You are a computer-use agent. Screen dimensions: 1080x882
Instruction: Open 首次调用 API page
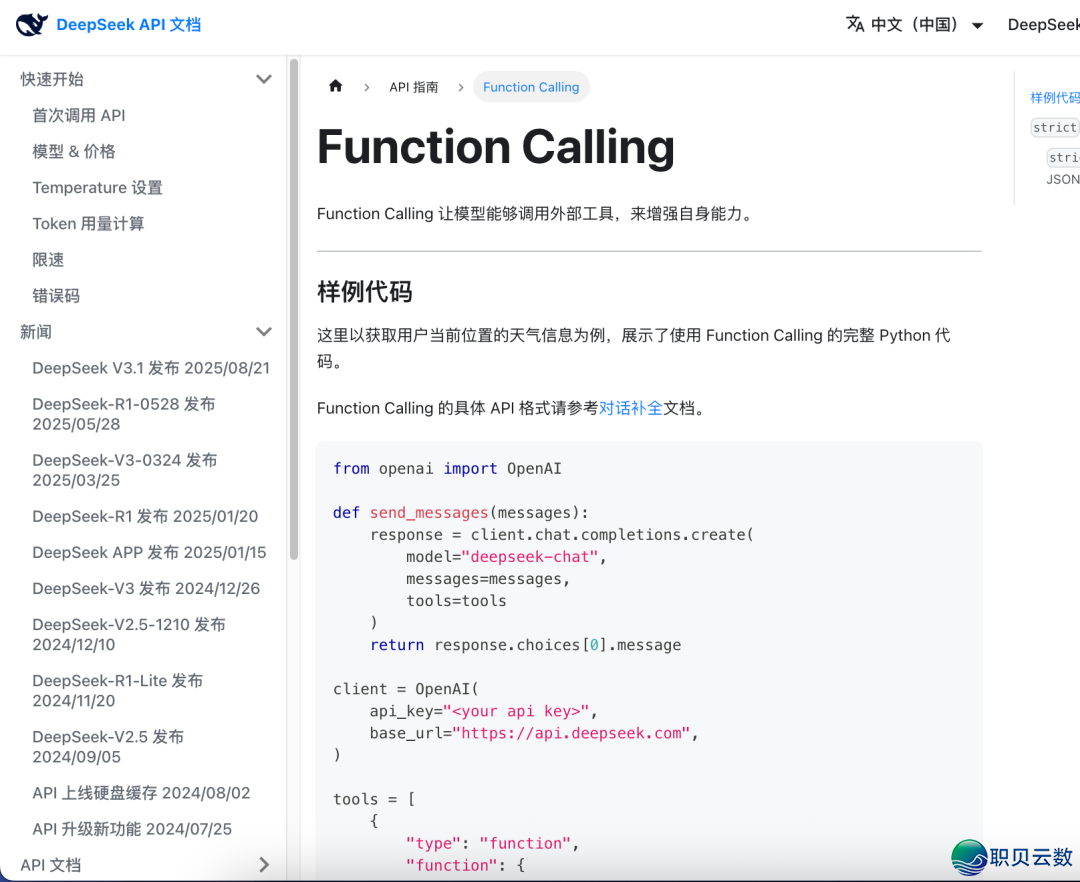pos(79,116)
